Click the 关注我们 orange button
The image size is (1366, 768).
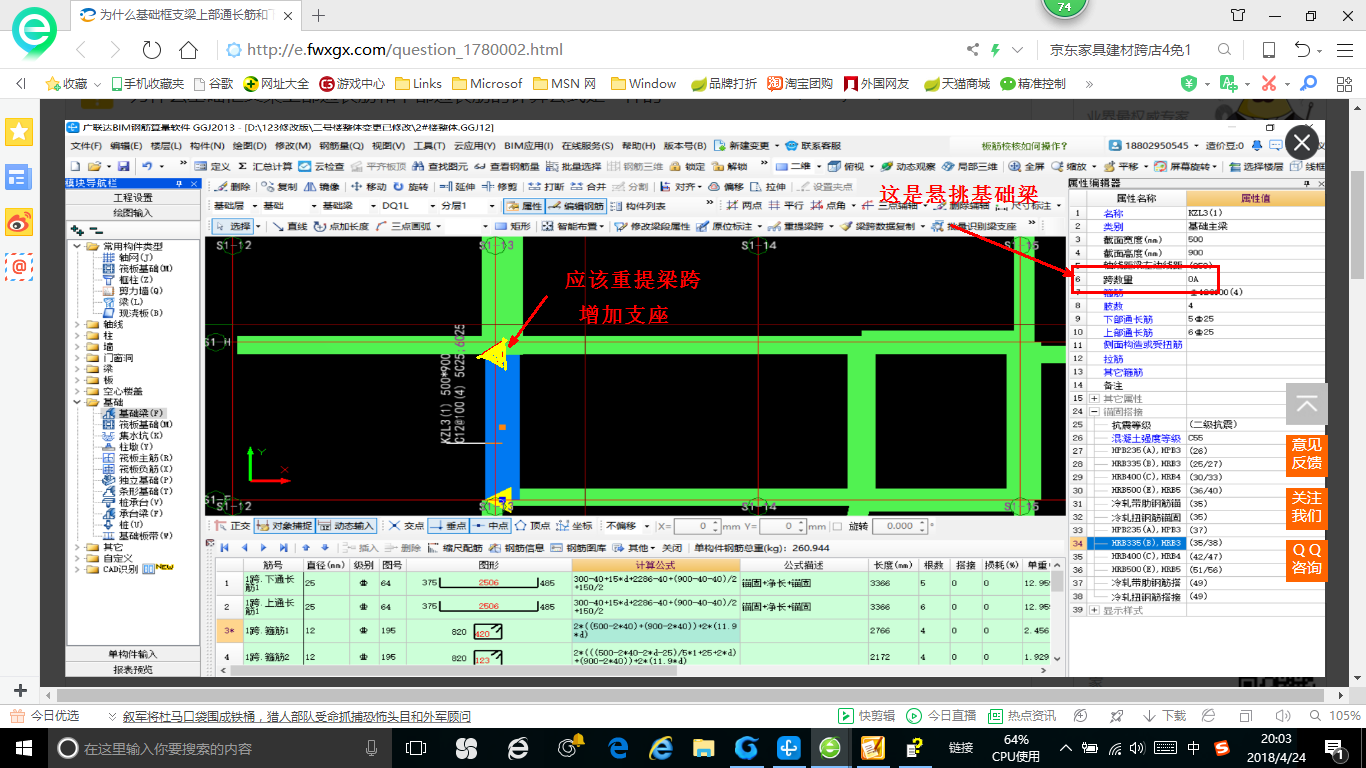[1306, 507]
